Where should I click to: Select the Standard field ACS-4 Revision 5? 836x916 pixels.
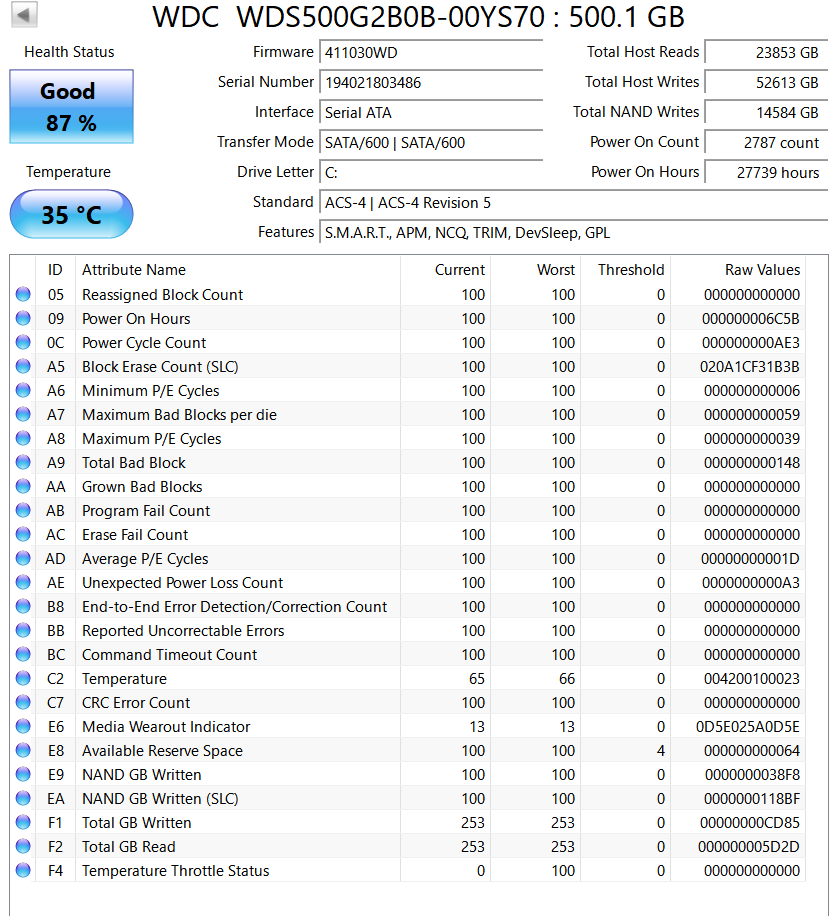tap(574, 203)
